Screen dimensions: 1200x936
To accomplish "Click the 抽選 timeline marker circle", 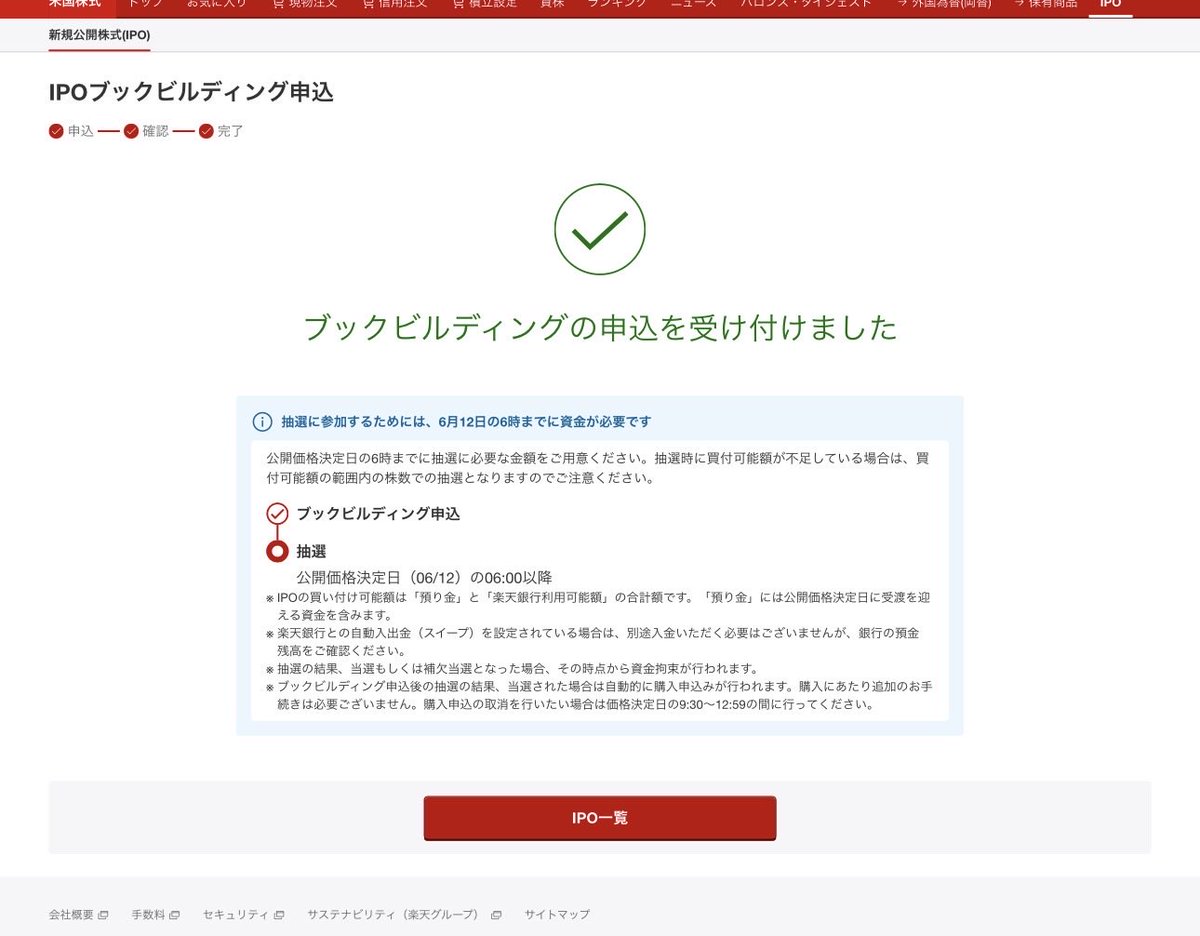I will pos(277,551).
